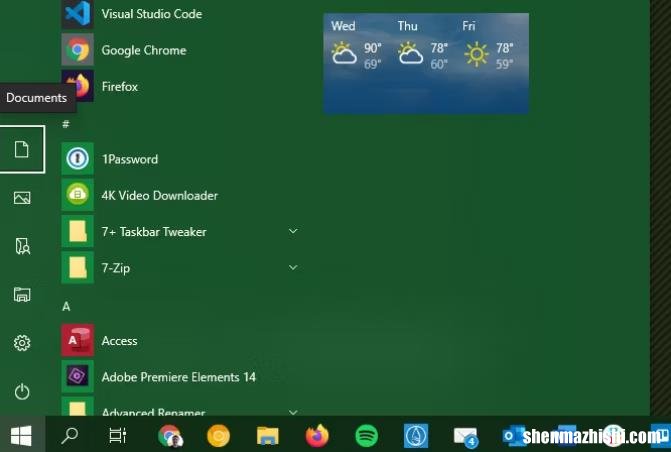This screenshot has height=452, width=671.
Task: Click the 1Password text label
Action: pyautogui.click(x=130, y=159)
